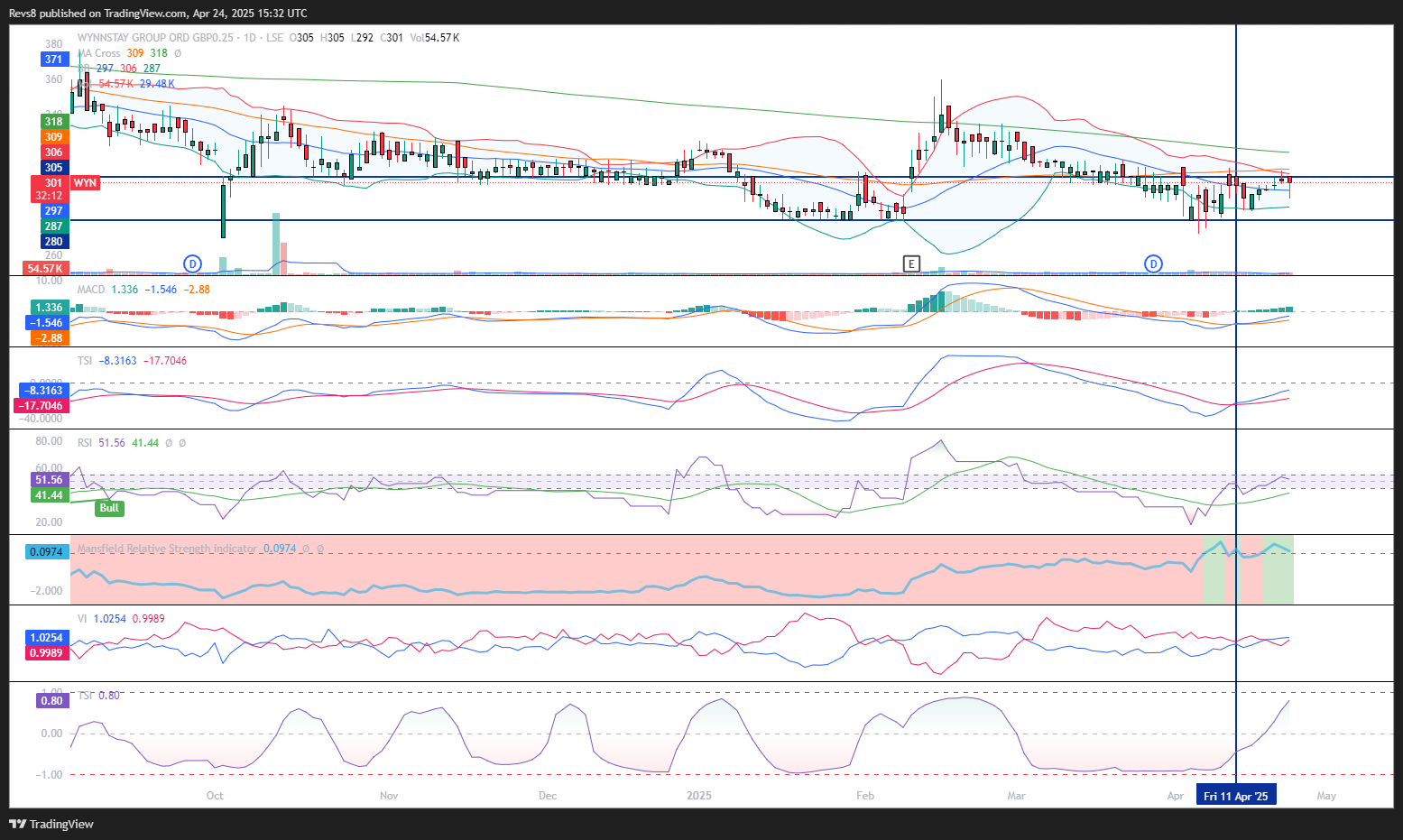Select the Mansfield Relative Strength indicator legend
Screen dimensions: 1403x840
coord(167,549)
